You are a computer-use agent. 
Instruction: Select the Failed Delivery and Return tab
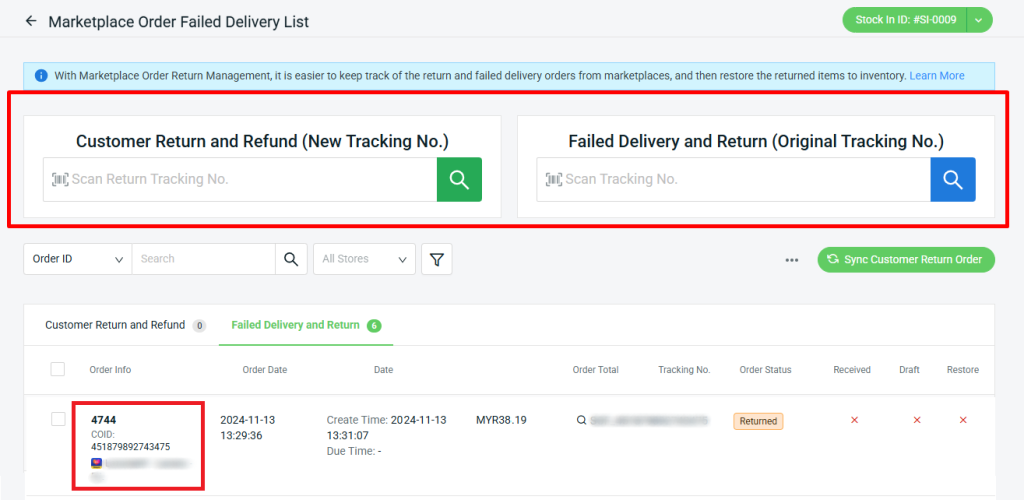point(295,325)
